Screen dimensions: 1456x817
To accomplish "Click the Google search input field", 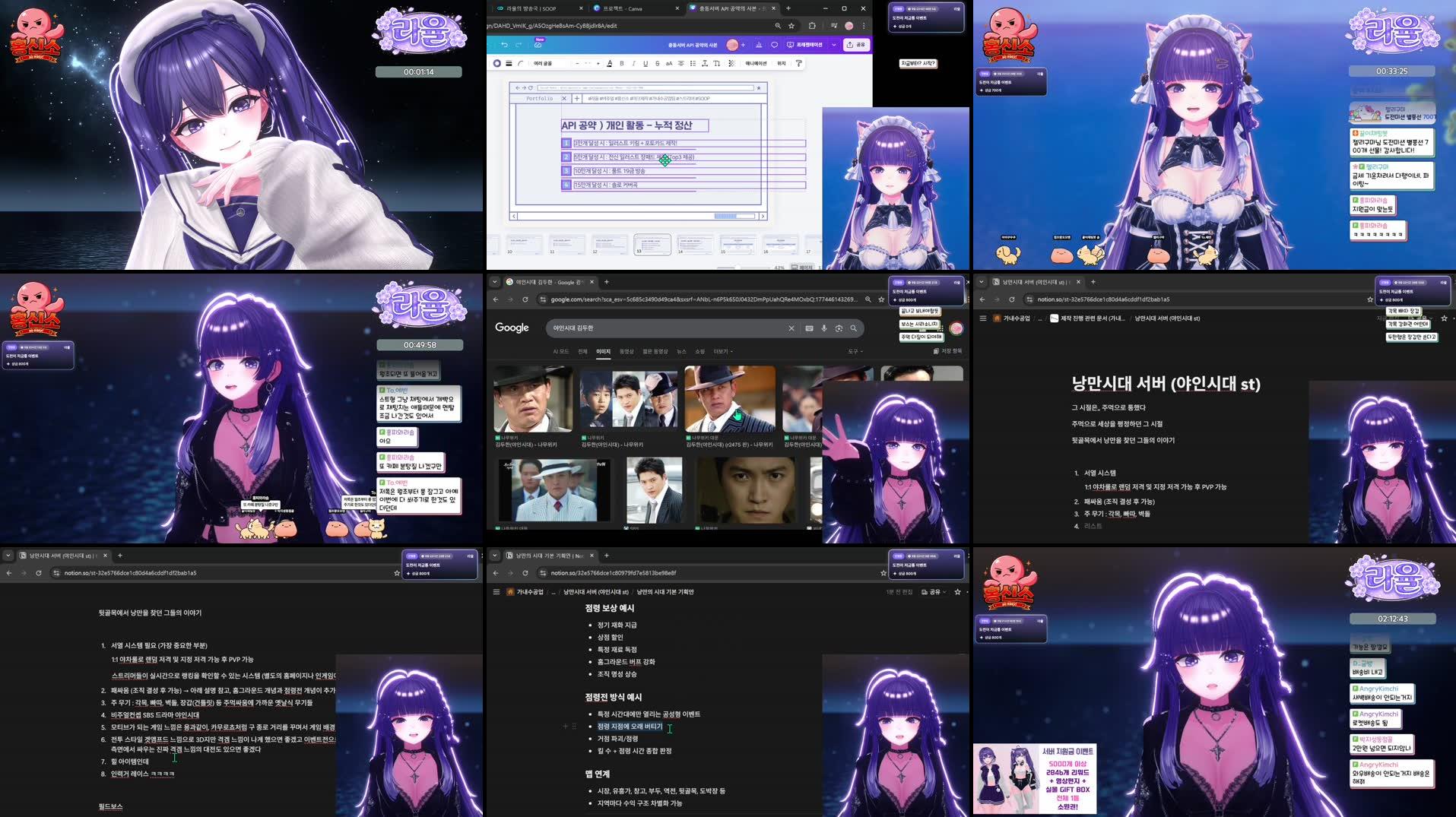I will click(x=669, y=328).
